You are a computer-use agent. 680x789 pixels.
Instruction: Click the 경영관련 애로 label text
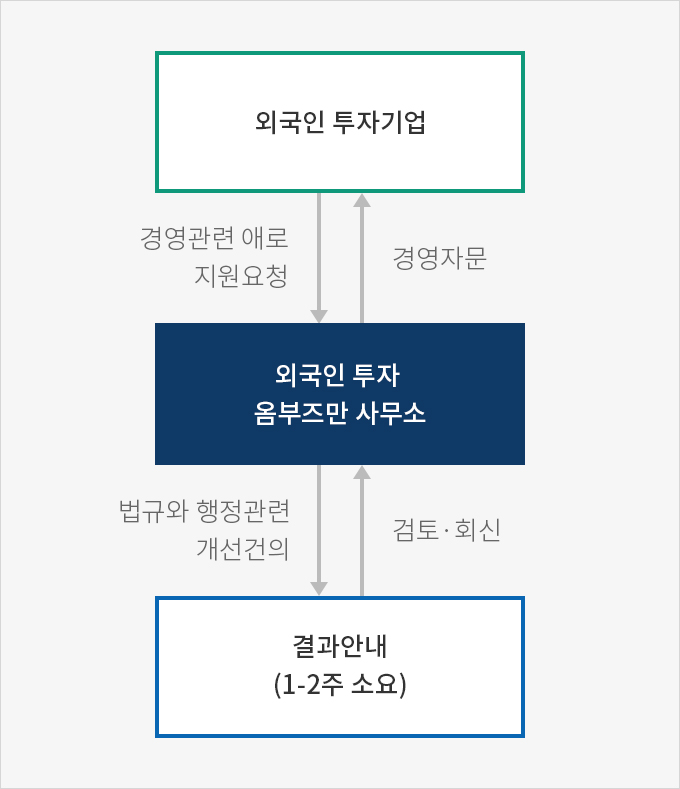point(214,238)
